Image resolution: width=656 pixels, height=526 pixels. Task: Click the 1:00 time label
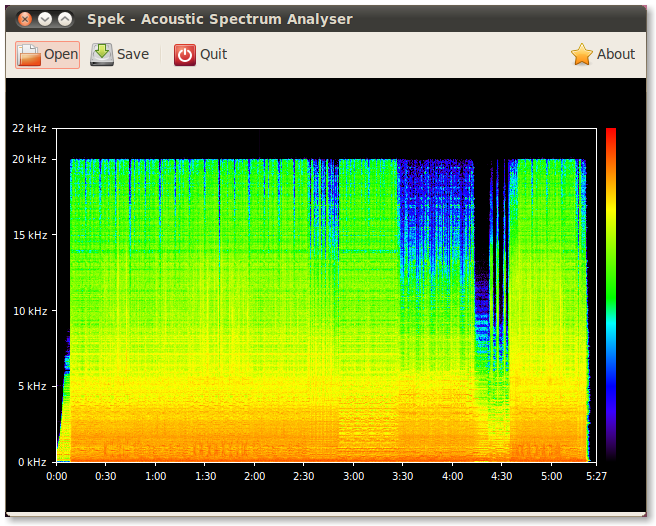[x=156, y=477]
